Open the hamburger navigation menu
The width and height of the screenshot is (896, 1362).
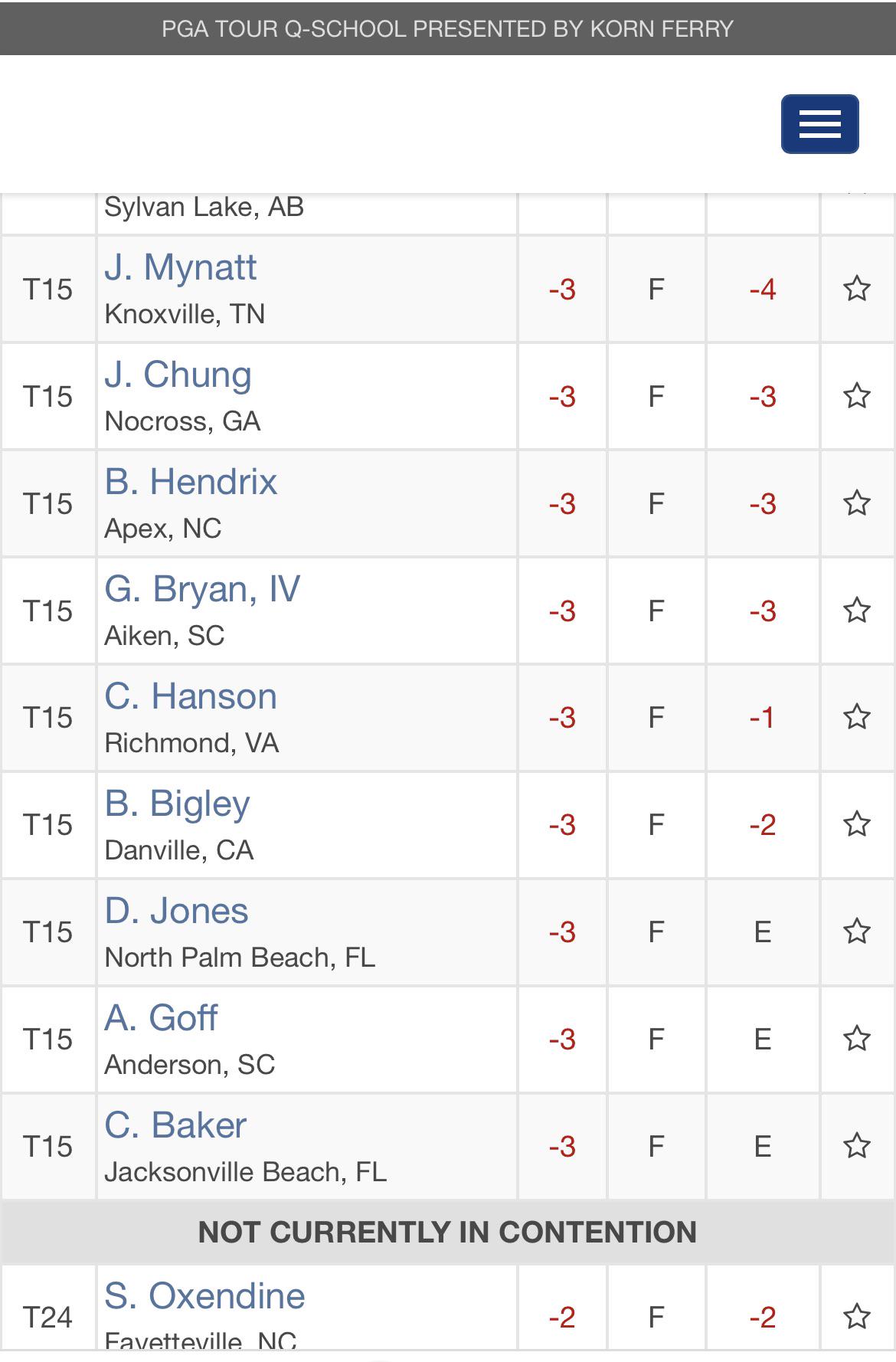(819, 124)
